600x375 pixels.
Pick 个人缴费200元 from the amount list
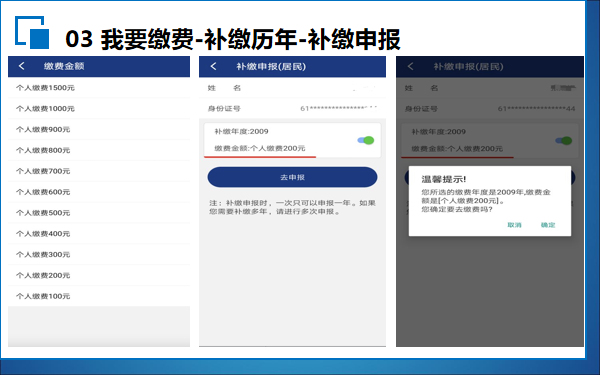[x=99, y=275]
